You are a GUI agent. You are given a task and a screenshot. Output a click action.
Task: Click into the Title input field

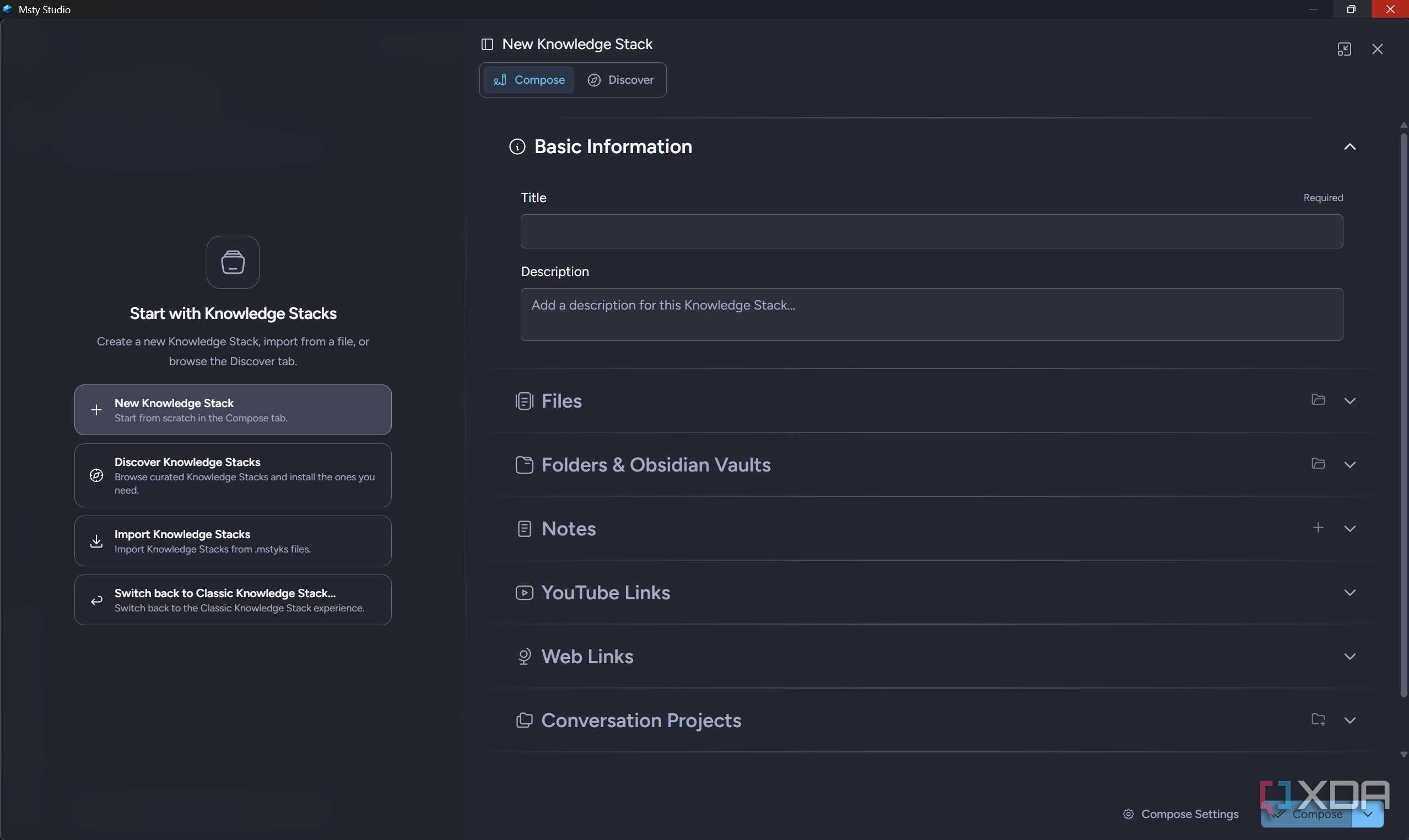(x=931, y=231)
